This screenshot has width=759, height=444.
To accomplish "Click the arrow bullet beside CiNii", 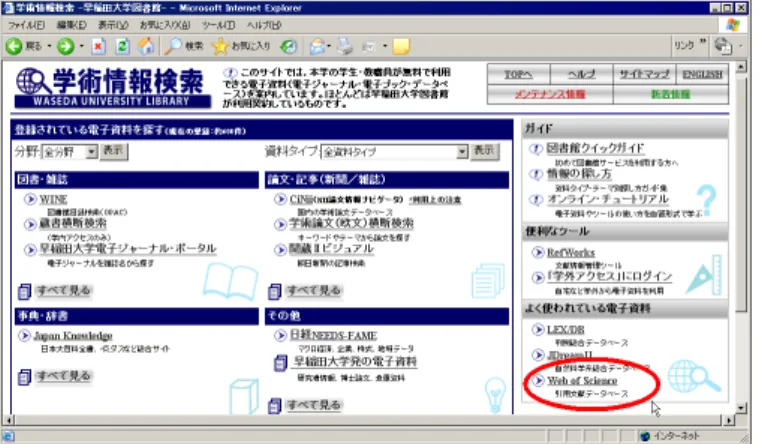I will point(280,199).
